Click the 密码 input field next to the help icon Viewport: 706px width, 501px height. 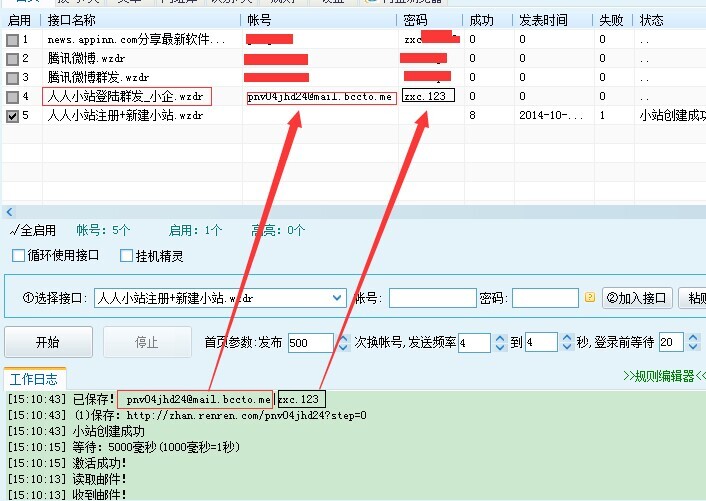[545, 298]
